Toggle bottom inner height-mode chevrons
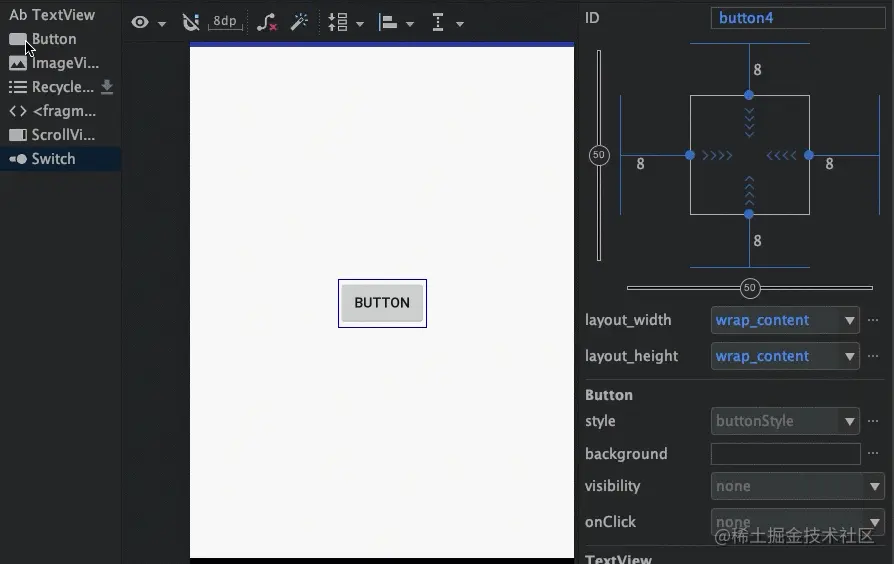The width and height of the screenshot is (894, 564). 749,192
